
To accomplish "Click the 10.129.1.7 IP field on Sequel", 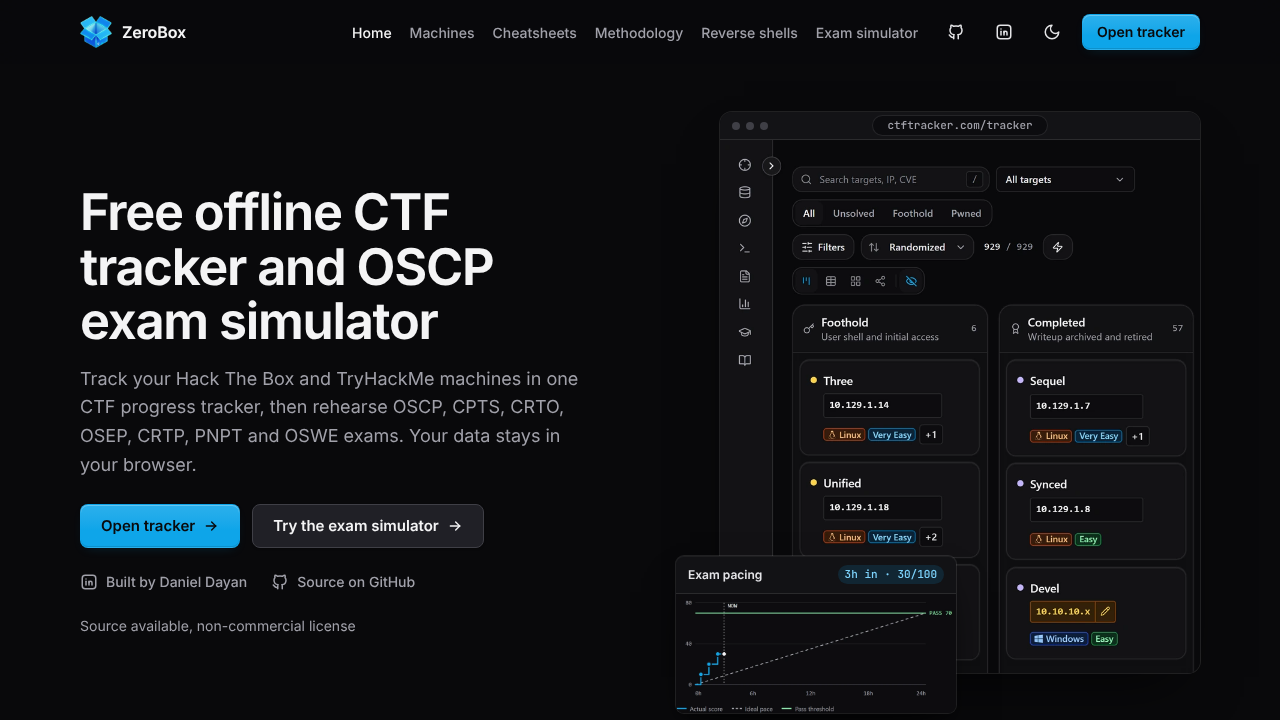I will [x=1086, y=406].
